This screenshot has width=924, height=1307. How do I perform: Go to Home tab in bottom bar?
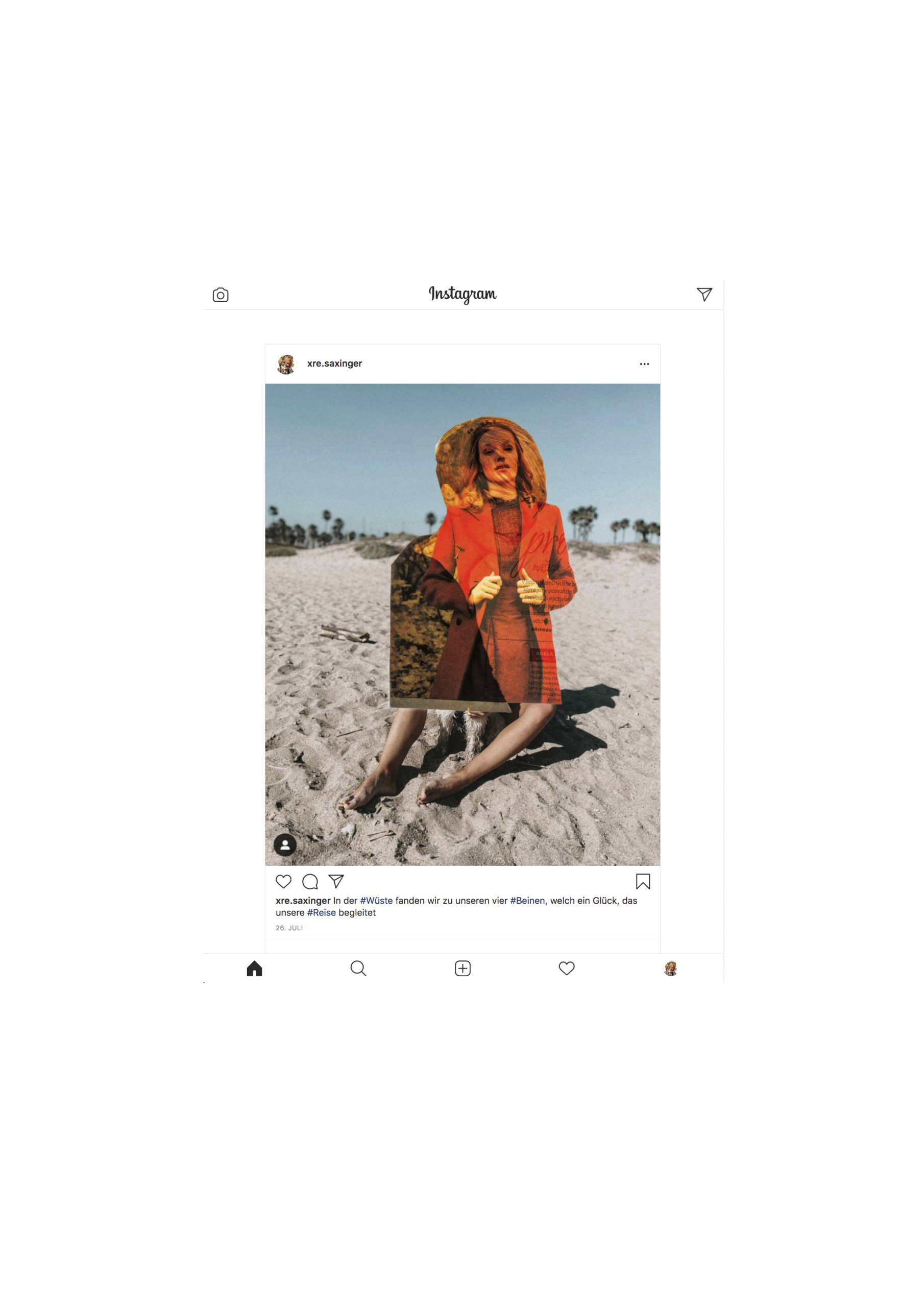point(255,969)
